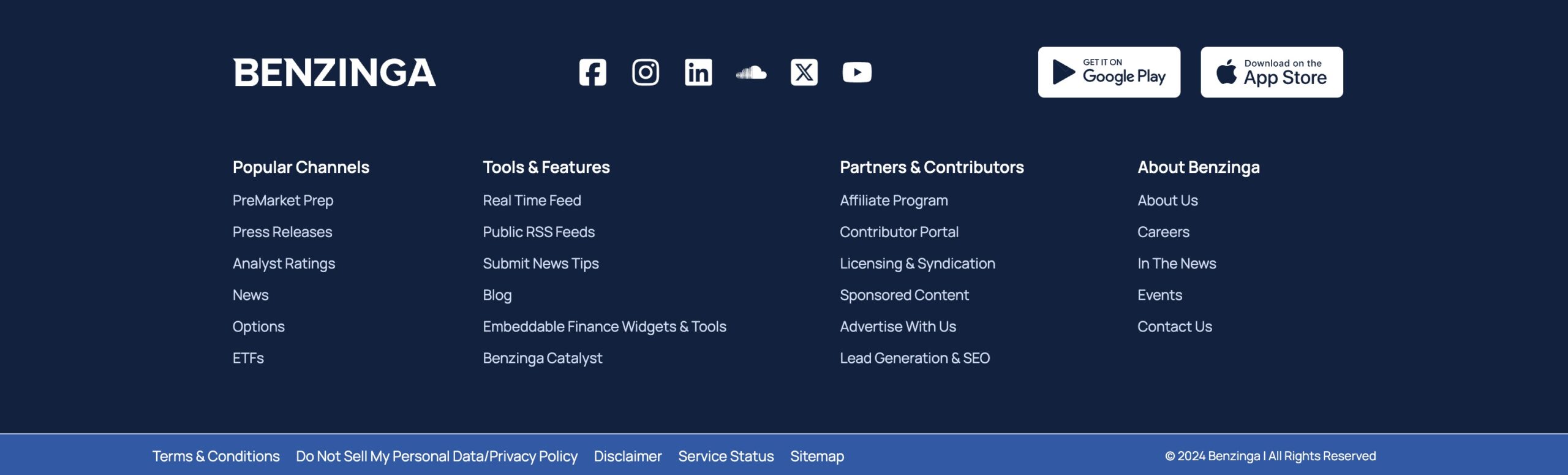Image resolution: width=1568 pixels, height=475 pixels.
Task: Open the Sitemap
Action: (817, 456)
